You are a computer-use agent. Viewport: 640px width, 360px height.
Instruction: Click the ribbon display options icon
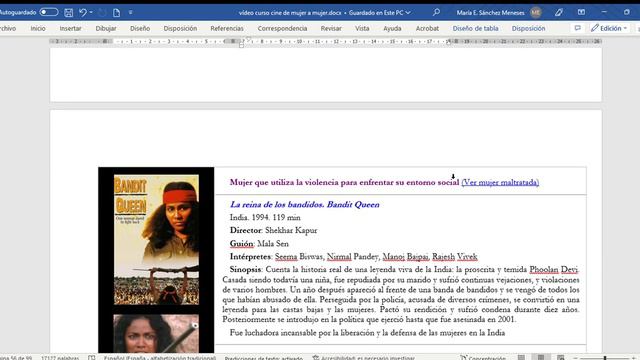pos(581,12)
